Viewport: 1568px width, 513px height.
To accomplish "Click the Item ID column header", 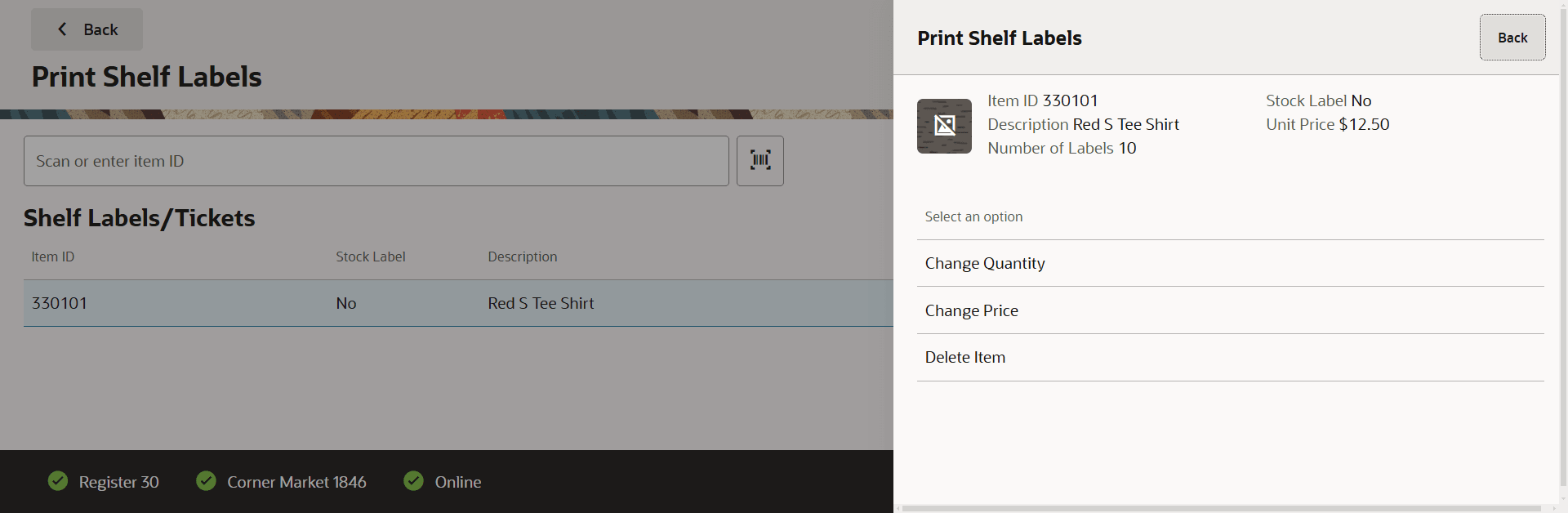I will click(x=53, y=256).
